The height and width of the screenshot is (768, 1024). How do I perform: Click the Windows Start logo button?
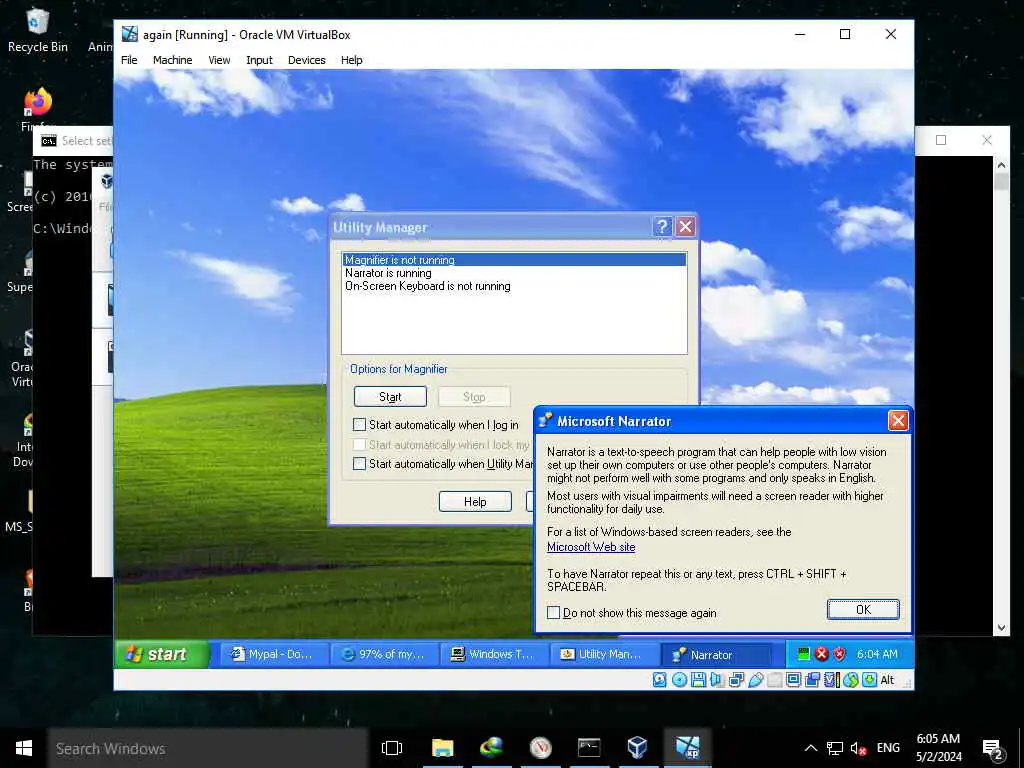[x=24, y=748]
